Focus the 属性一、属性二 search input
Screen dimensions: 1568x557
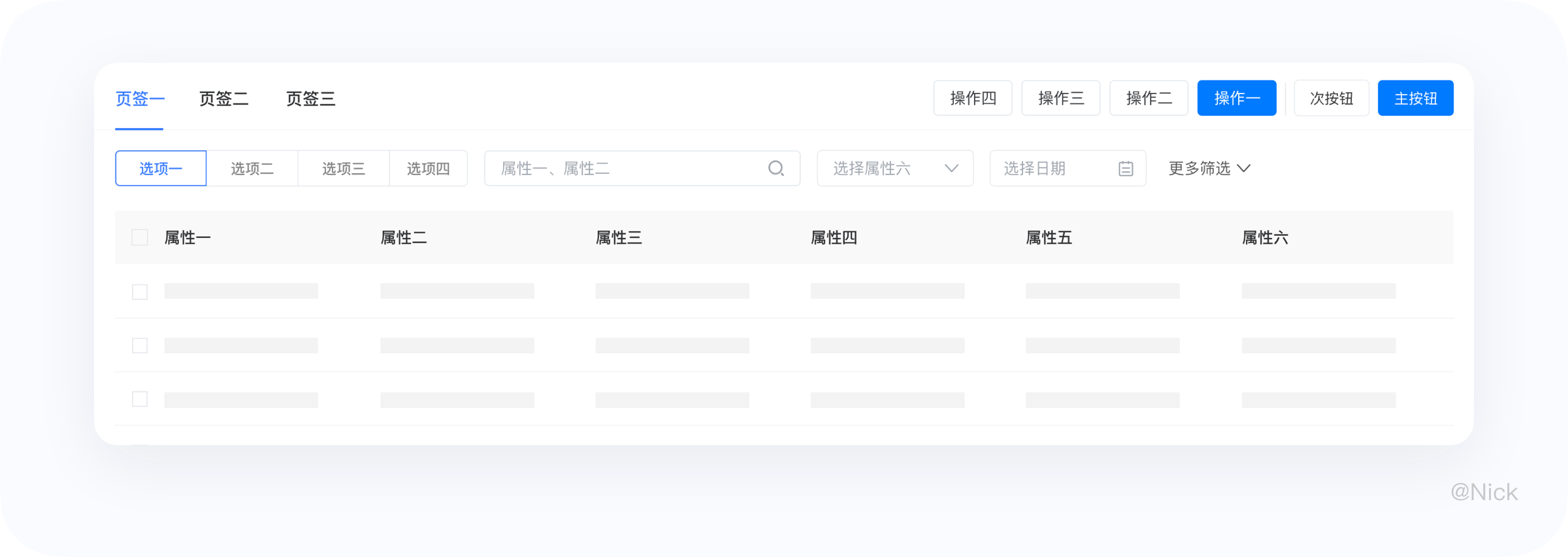click(x=642, y=169)
